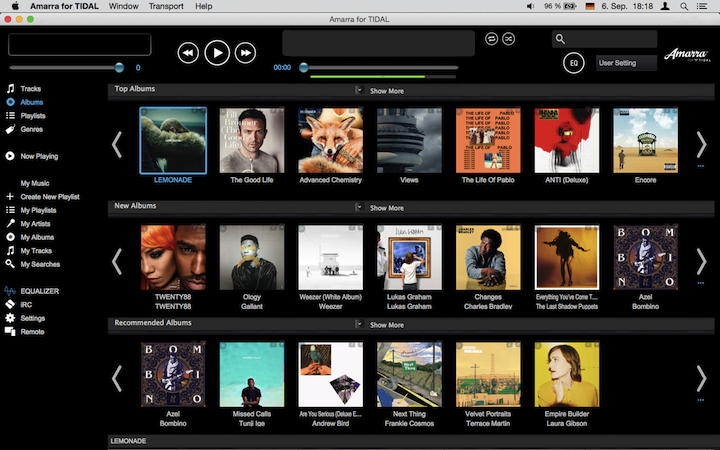
Task: Show more Recommended Albums
Action: coord(387,325)
